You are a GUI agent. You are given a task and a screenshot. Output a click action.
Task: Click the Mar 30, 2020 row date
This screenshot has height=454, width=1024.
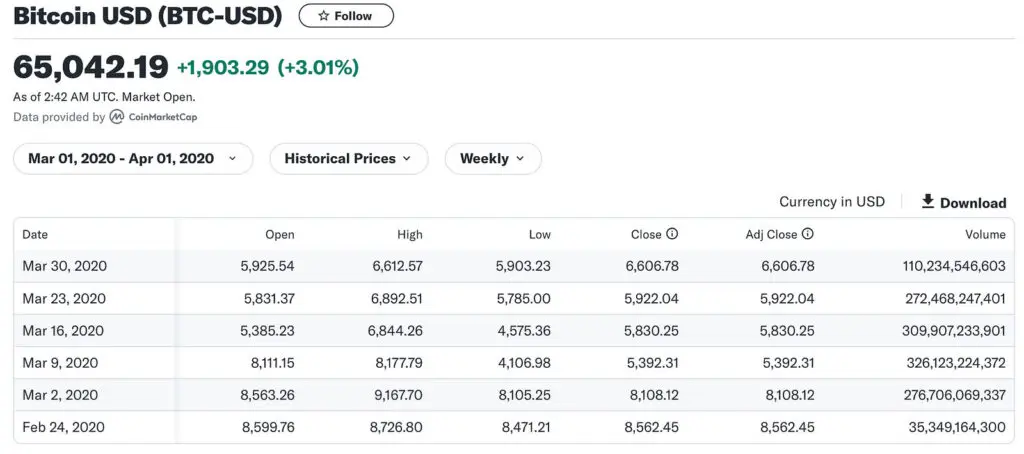point(65,267)
